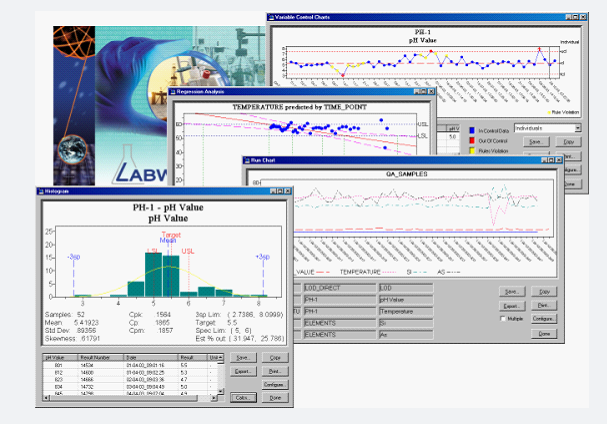Click the yellow Rules Violation swatch
Viewport: 607px width, 424px height.
[x=472, y=151]
